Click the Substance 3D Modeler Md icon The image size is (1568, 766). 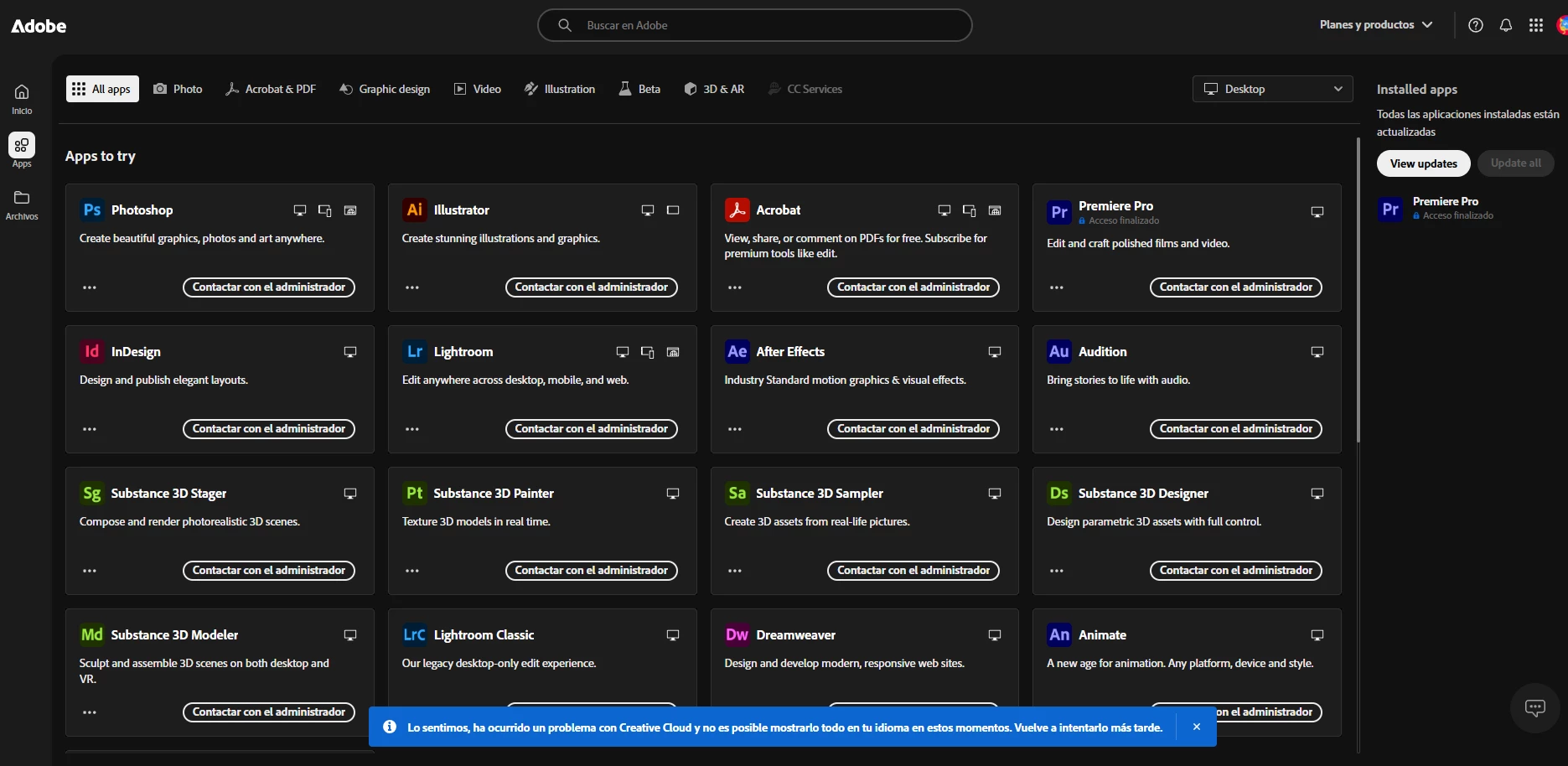[92, 634]
